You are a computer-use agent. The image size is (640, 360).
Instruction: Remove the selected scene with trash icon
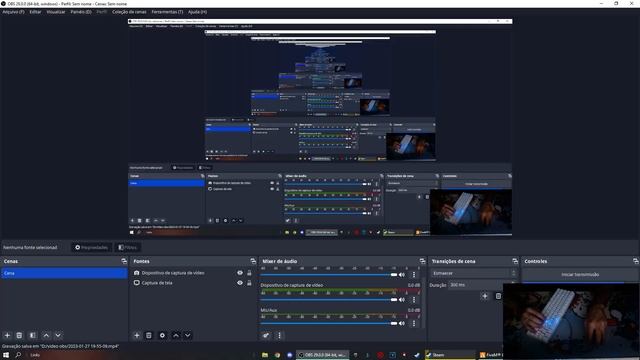coord(19,335)
